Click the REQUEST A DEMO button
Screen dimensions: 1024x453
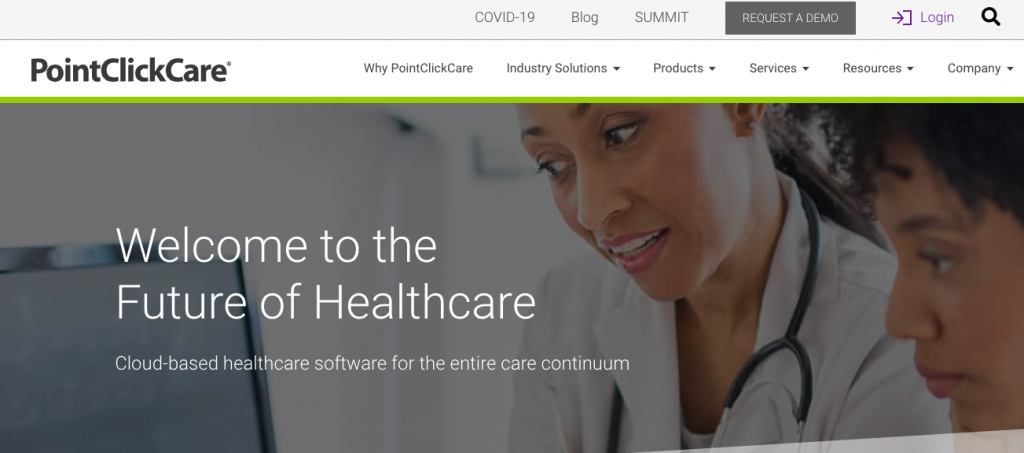pyautogui.click(x=790, y=18)
